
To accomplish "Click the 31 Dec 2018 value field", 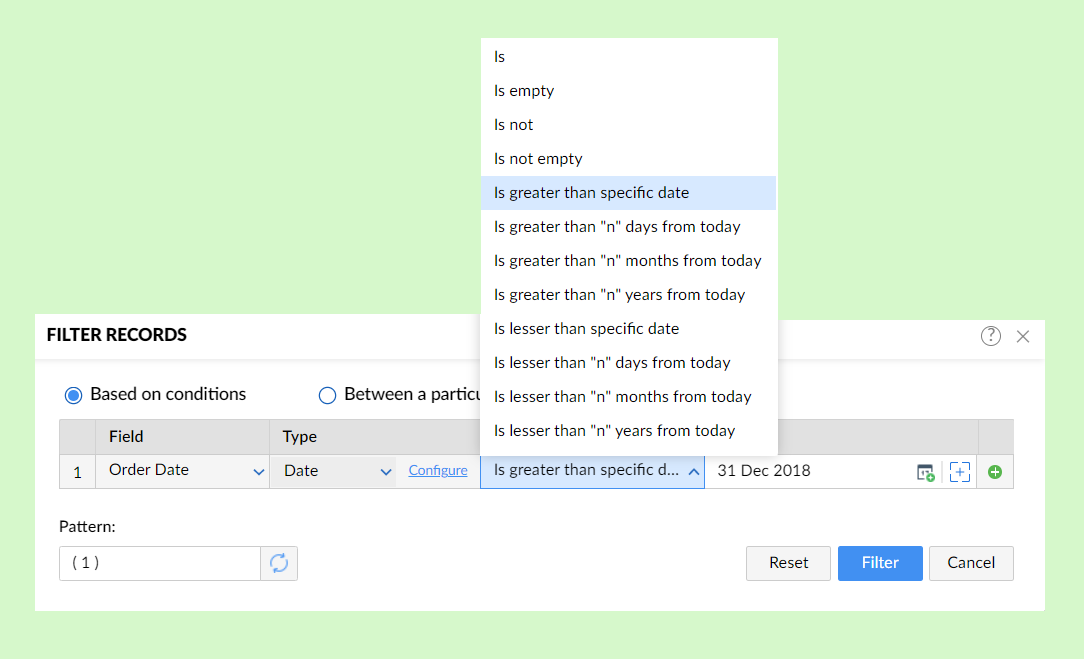I will pyautogui.click(x=809, y=472).
